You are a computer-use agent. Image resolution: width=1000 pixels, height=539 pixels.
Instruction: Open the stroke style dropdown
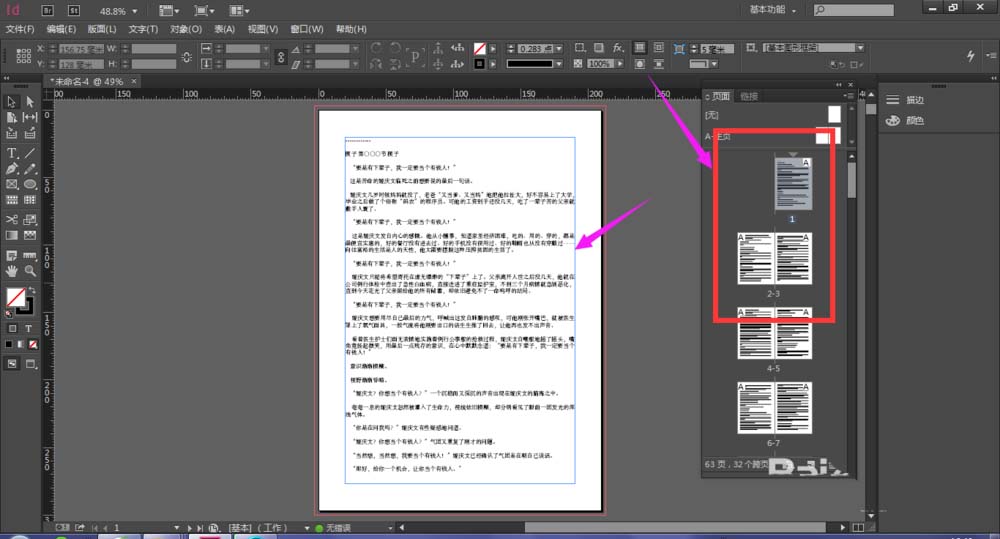pyautogui.click(x=559, y=64)
